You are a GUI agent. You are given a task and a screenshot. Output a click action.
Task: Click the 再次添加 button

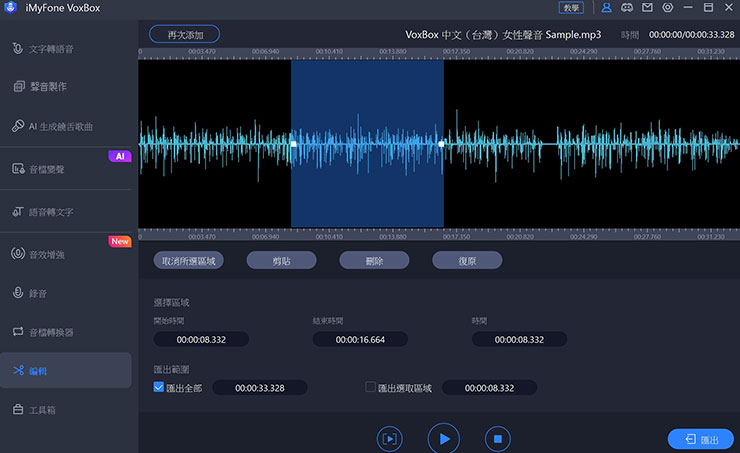coord(184,34)
